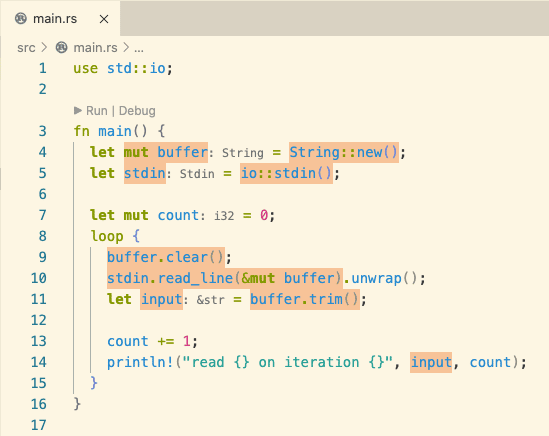Click the Rust file icon in main.rs tab
The width and height of the screenshot is (549, 436).
pyautogui.click(x=21, y=18)
